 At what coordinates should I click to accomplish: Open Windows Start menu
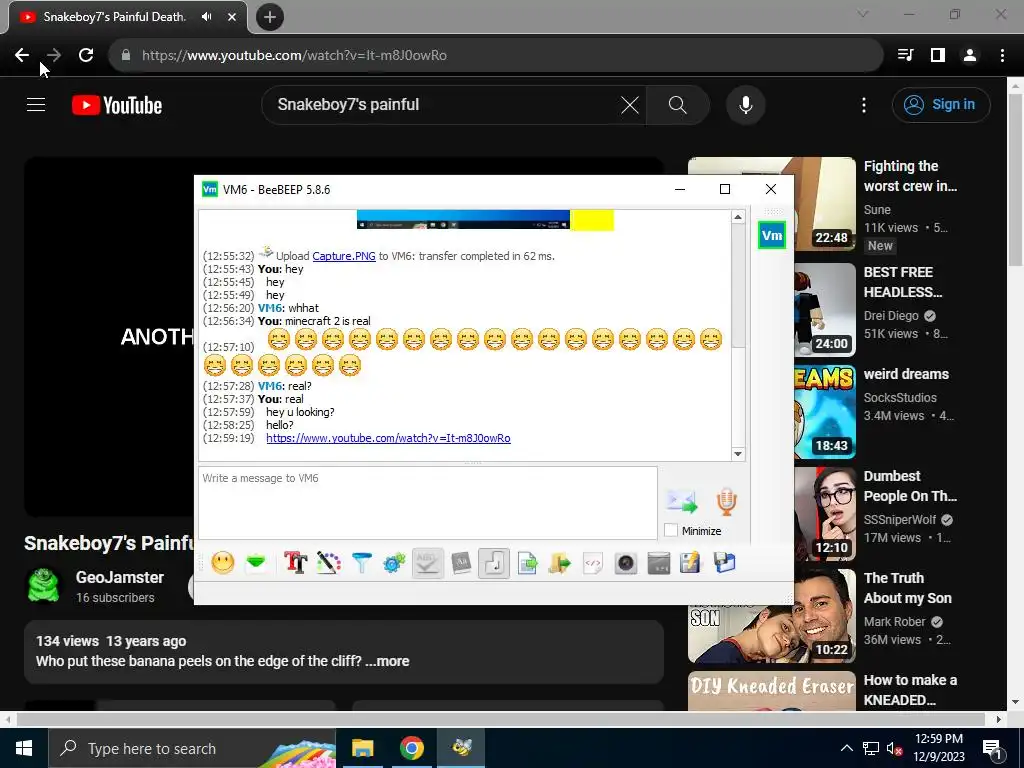coord(24,748)
